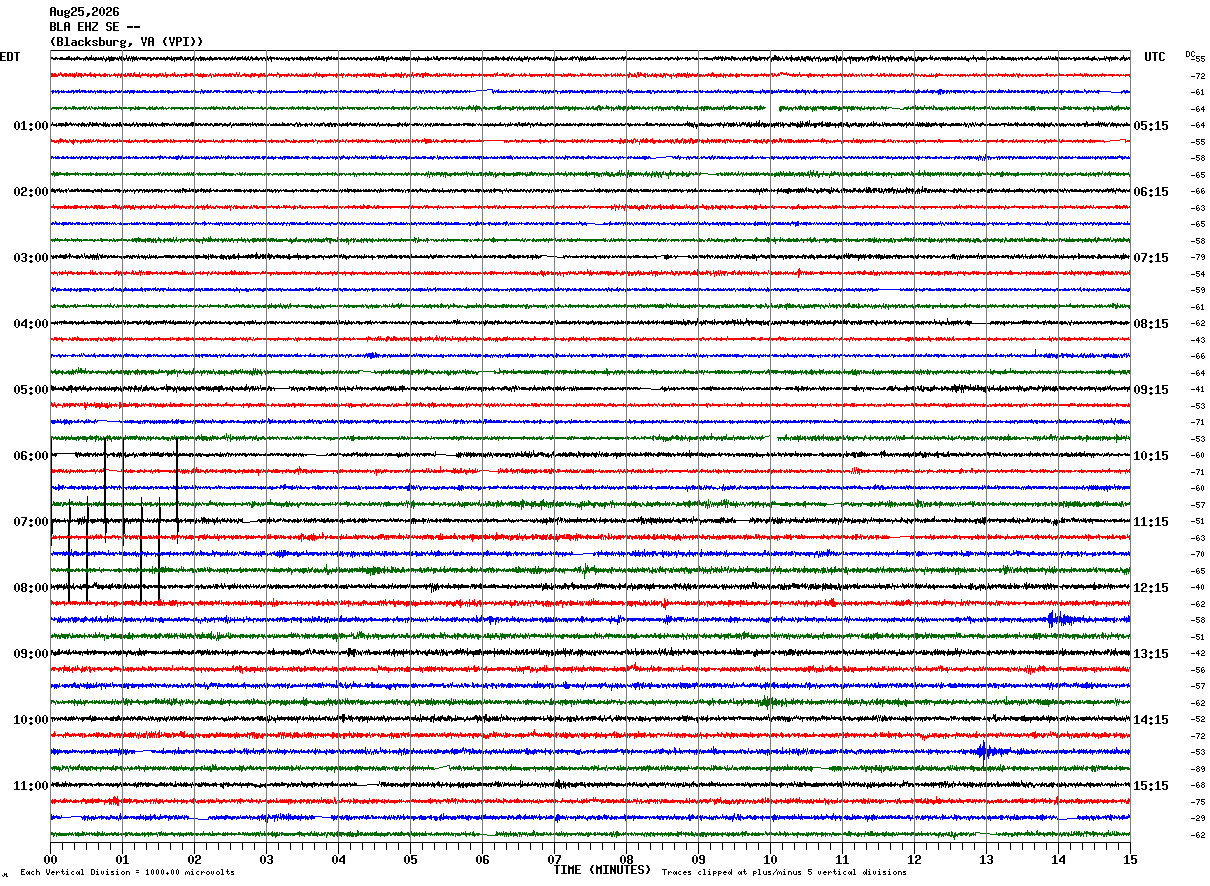Click minute tick label "07" on time axis

click(x=554, y=859)
